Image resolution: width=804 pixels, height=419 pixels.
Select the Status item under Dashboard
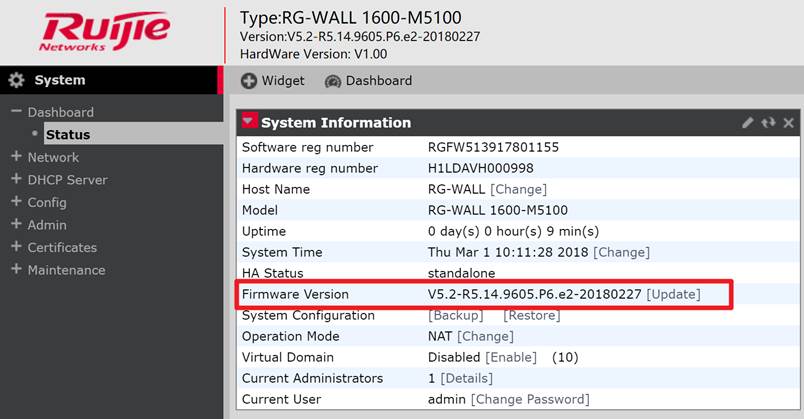pos(68,134)
